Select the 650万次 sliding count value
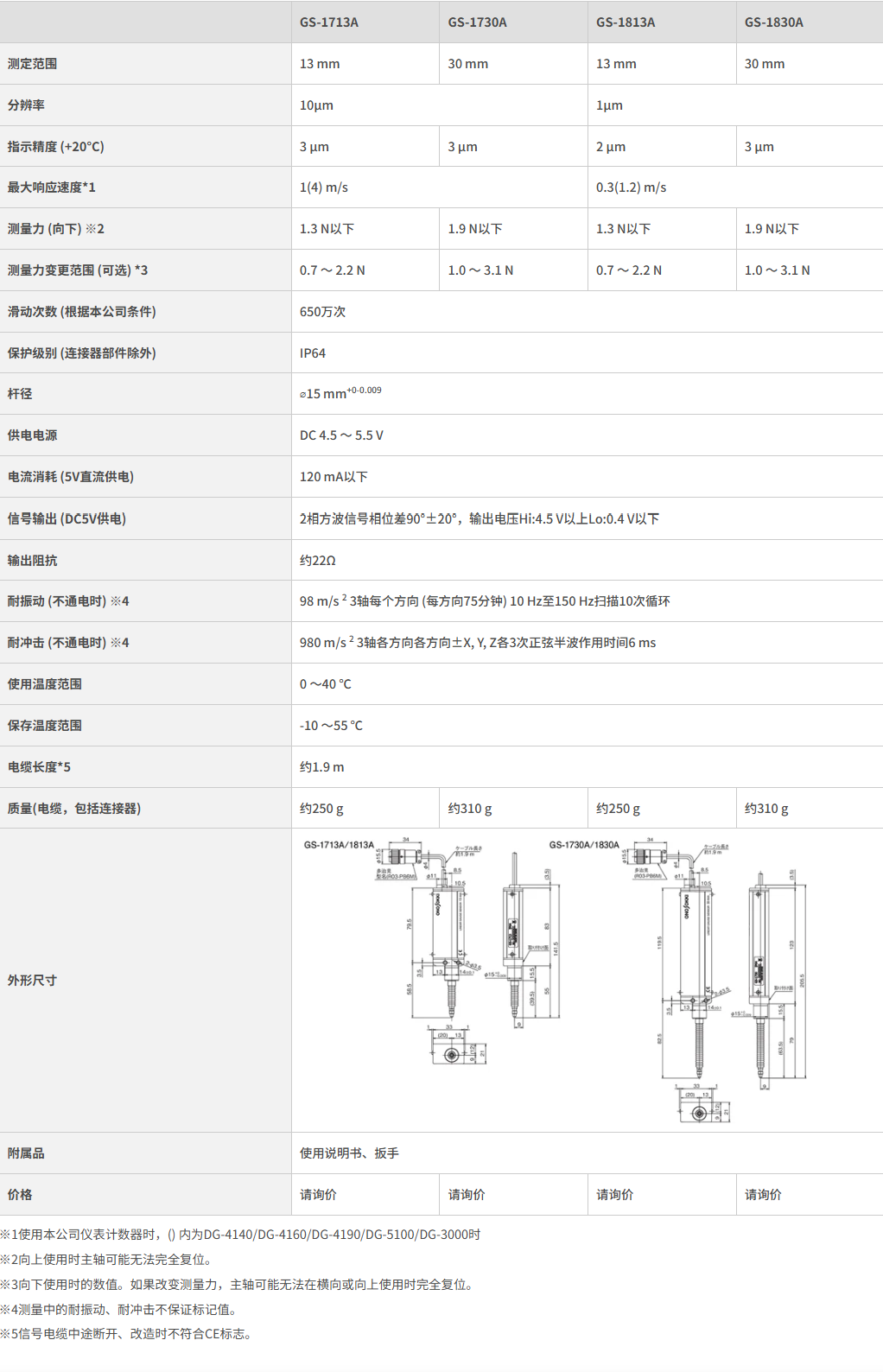This screenshot has height=1372, width=883. 322,312
